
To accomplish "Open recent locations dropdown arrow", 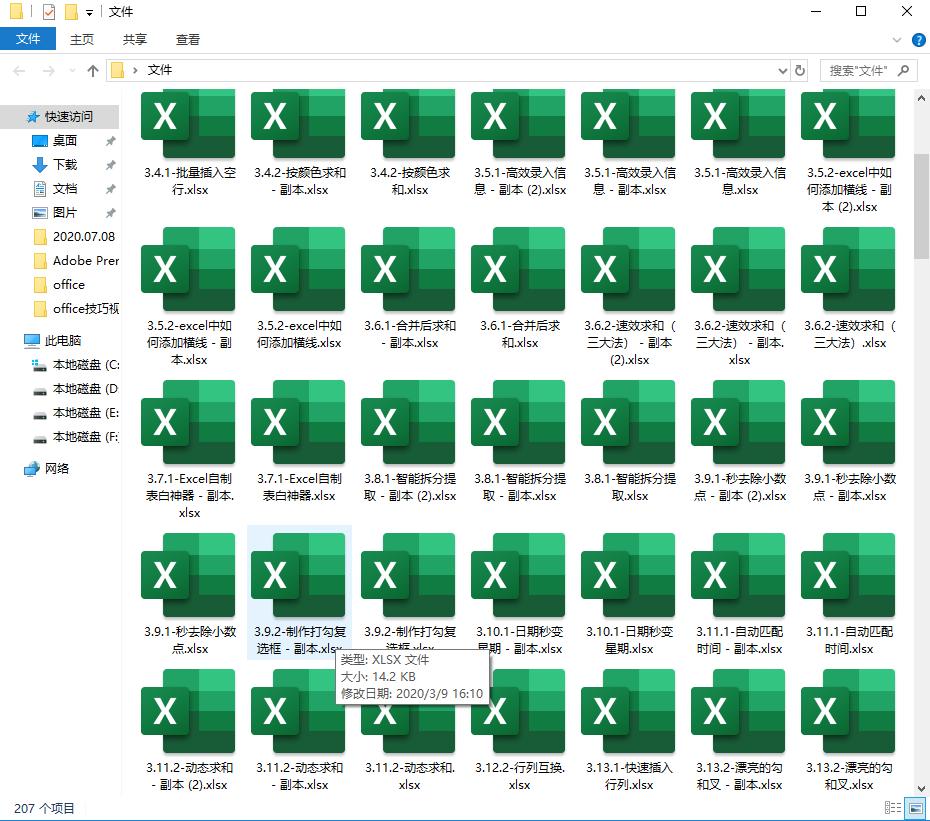I will click(x=72, y=71).
